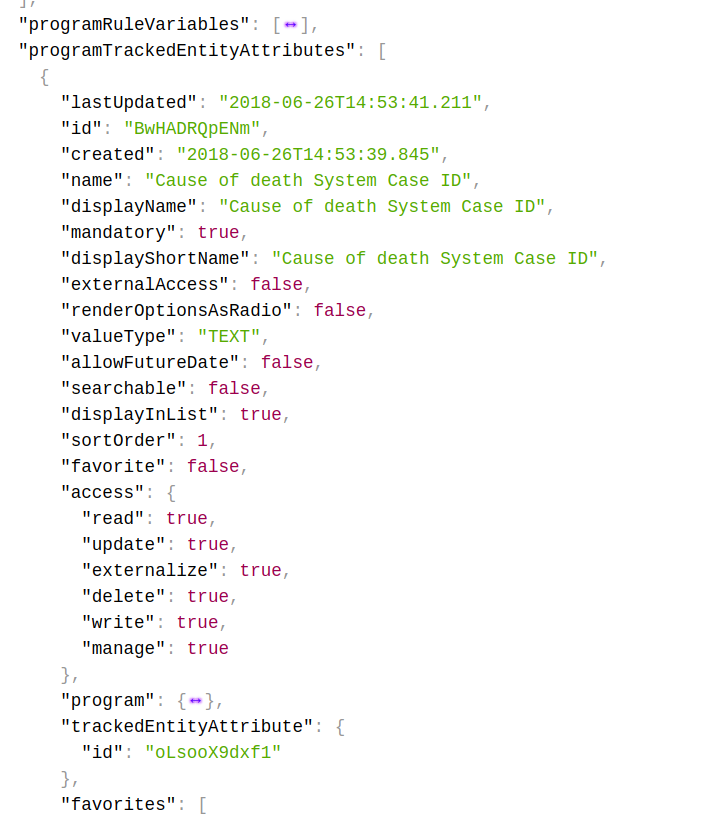
Task: Click the lastUpdated timestamp value
Action: click(x=350, y=103)
